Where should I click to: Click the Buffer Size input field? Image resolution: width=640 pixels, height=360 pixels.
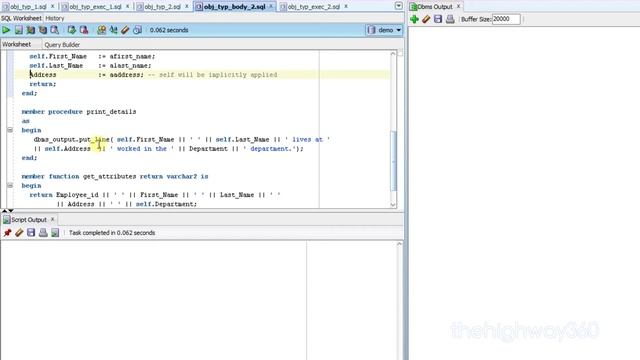point(506,19)
